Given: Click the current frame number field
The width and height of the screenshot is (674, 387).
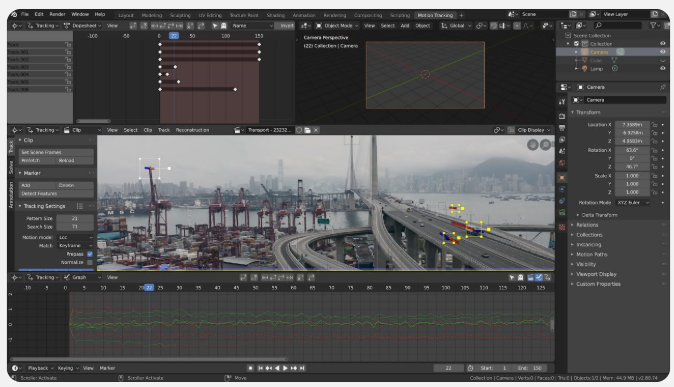Looking at the screenshot, I should 448,368.
